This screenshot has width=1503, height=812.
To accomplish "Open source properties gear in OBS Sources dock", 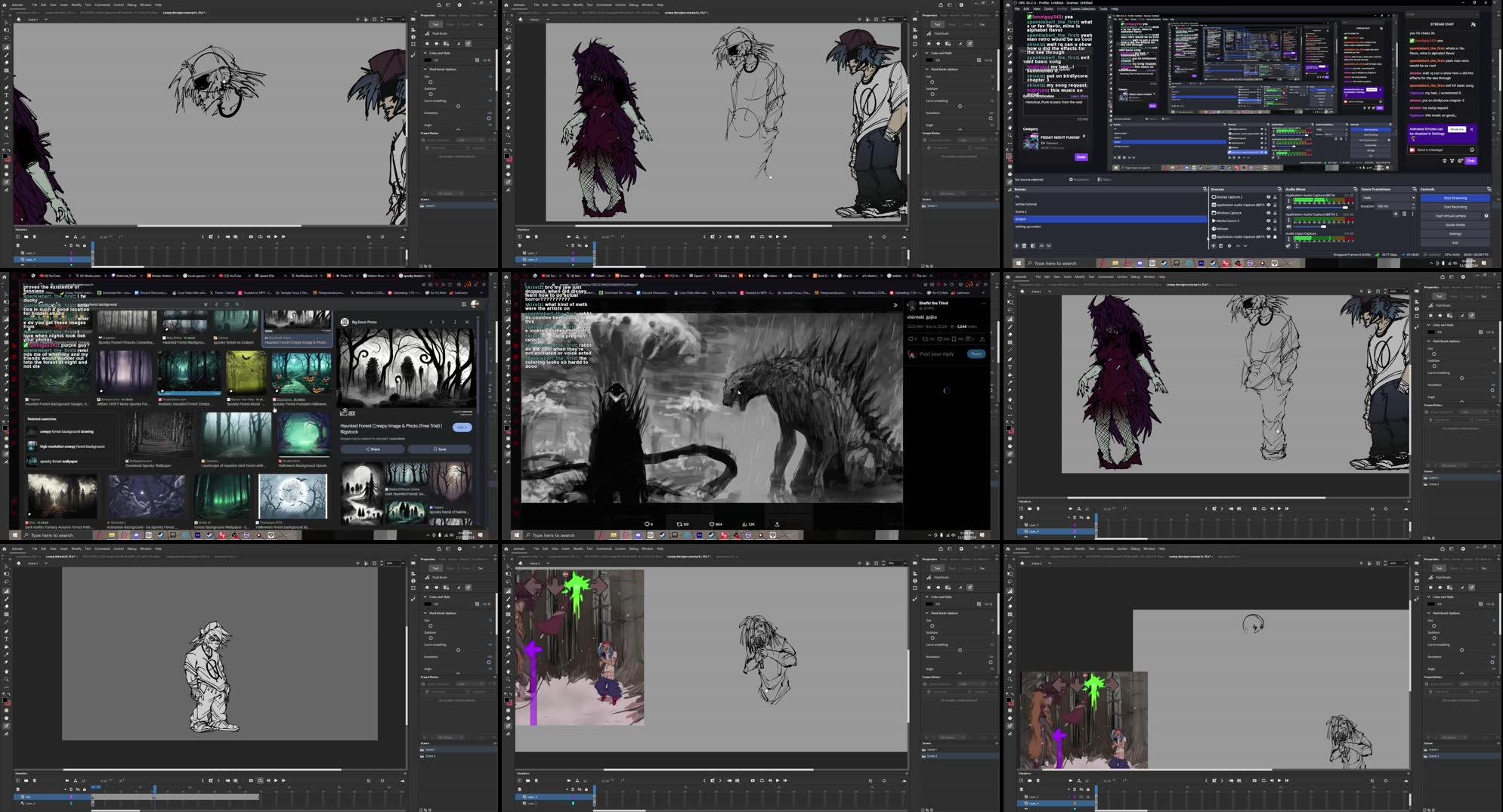I will click(x=1229, y=245).
